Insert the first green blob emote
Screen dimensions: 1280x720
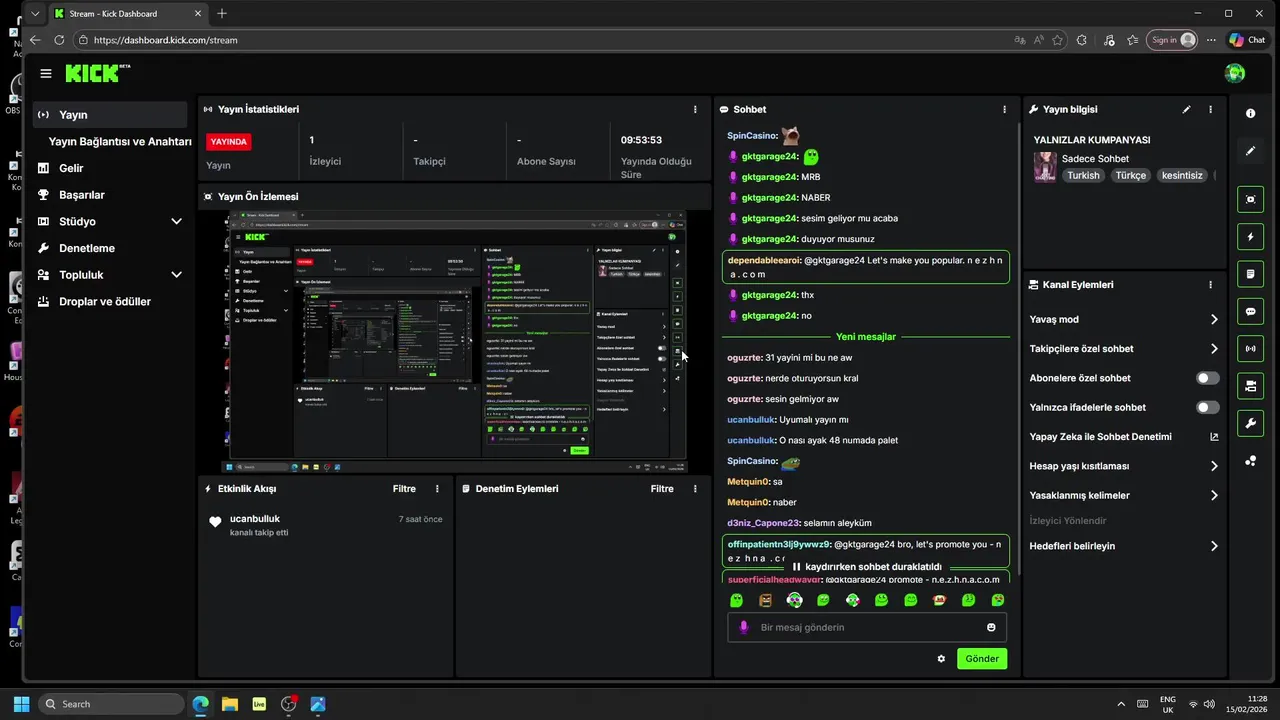736,601
